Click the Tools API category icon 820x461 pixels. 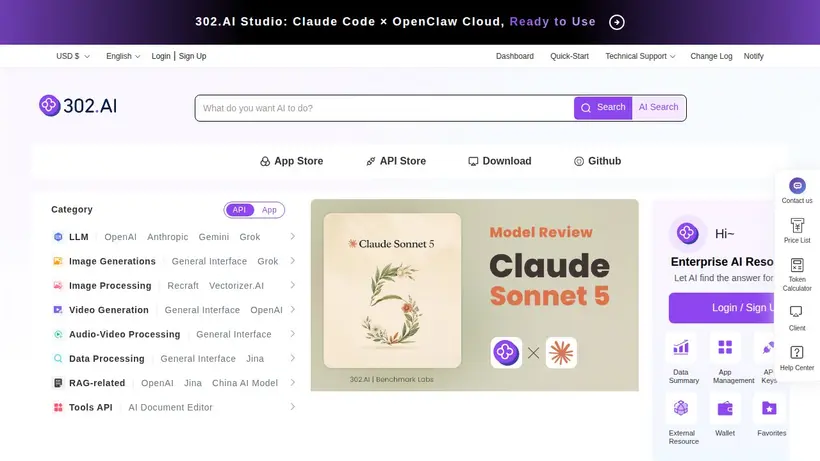pyautogui.click(x=58, y=407)
